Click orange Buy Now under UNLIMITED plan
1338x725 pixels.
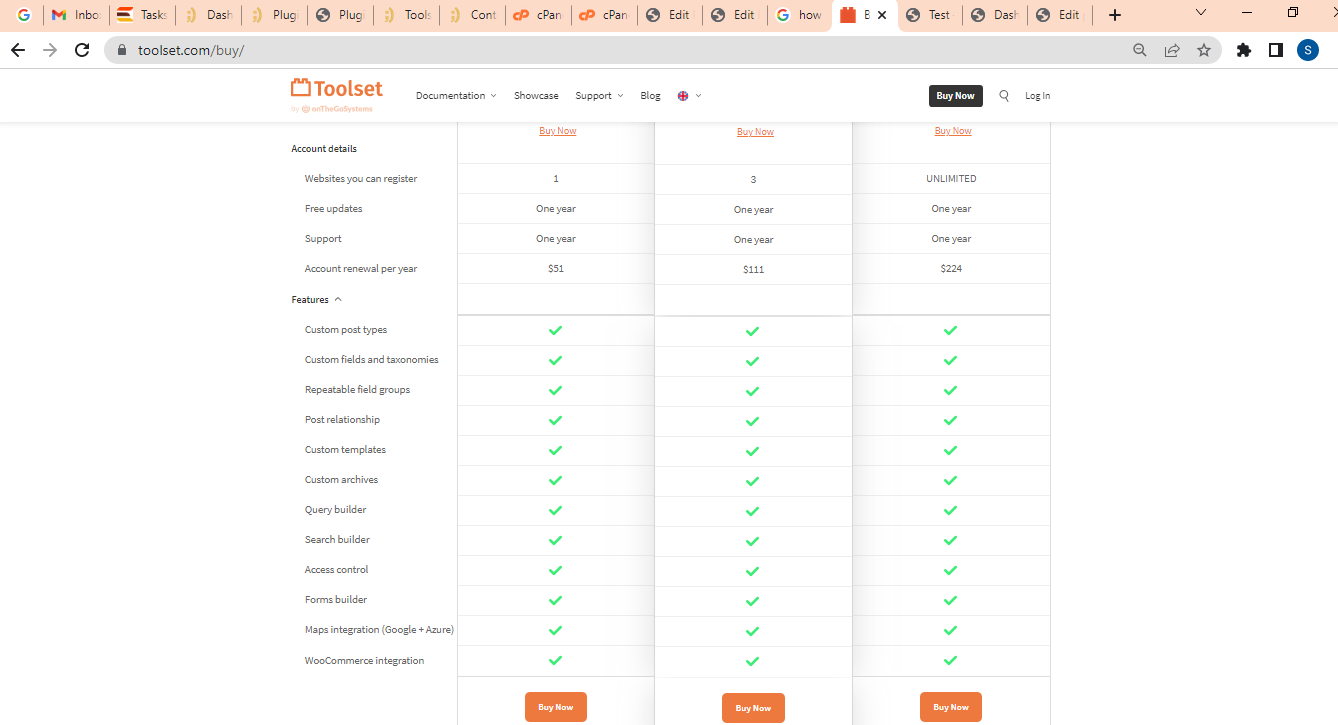pyautogui.click(x=950, y=707)
